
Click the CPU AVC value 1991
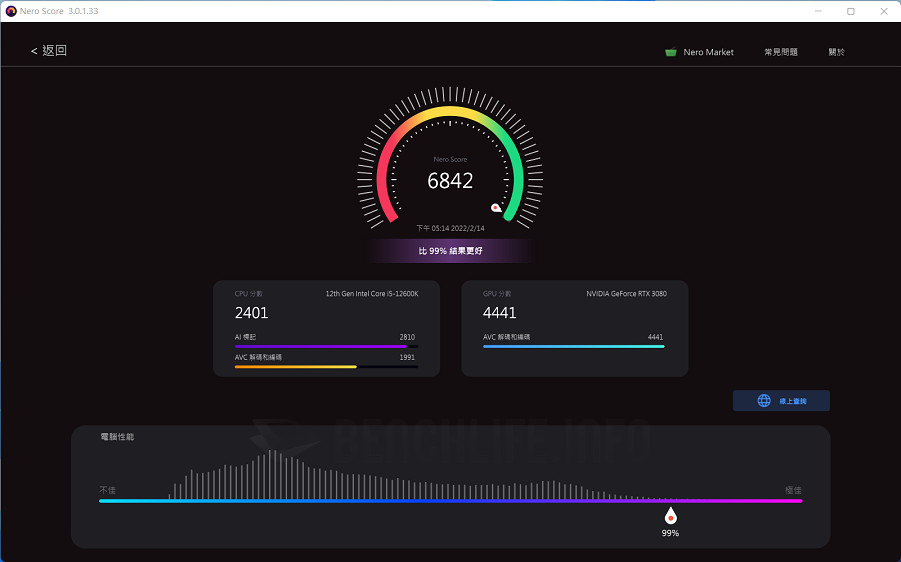point(407,357)
